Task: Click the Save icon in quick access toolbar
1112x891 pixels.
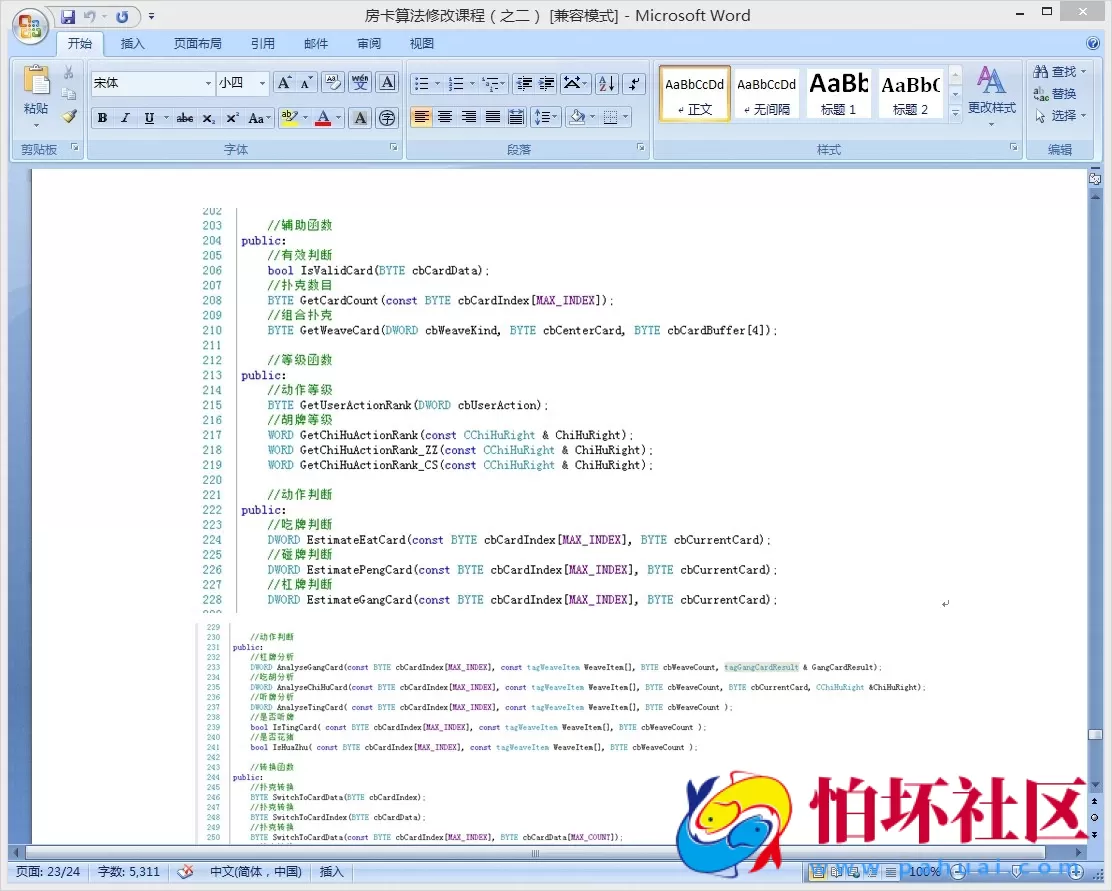Action: click(x=68, y=16)
